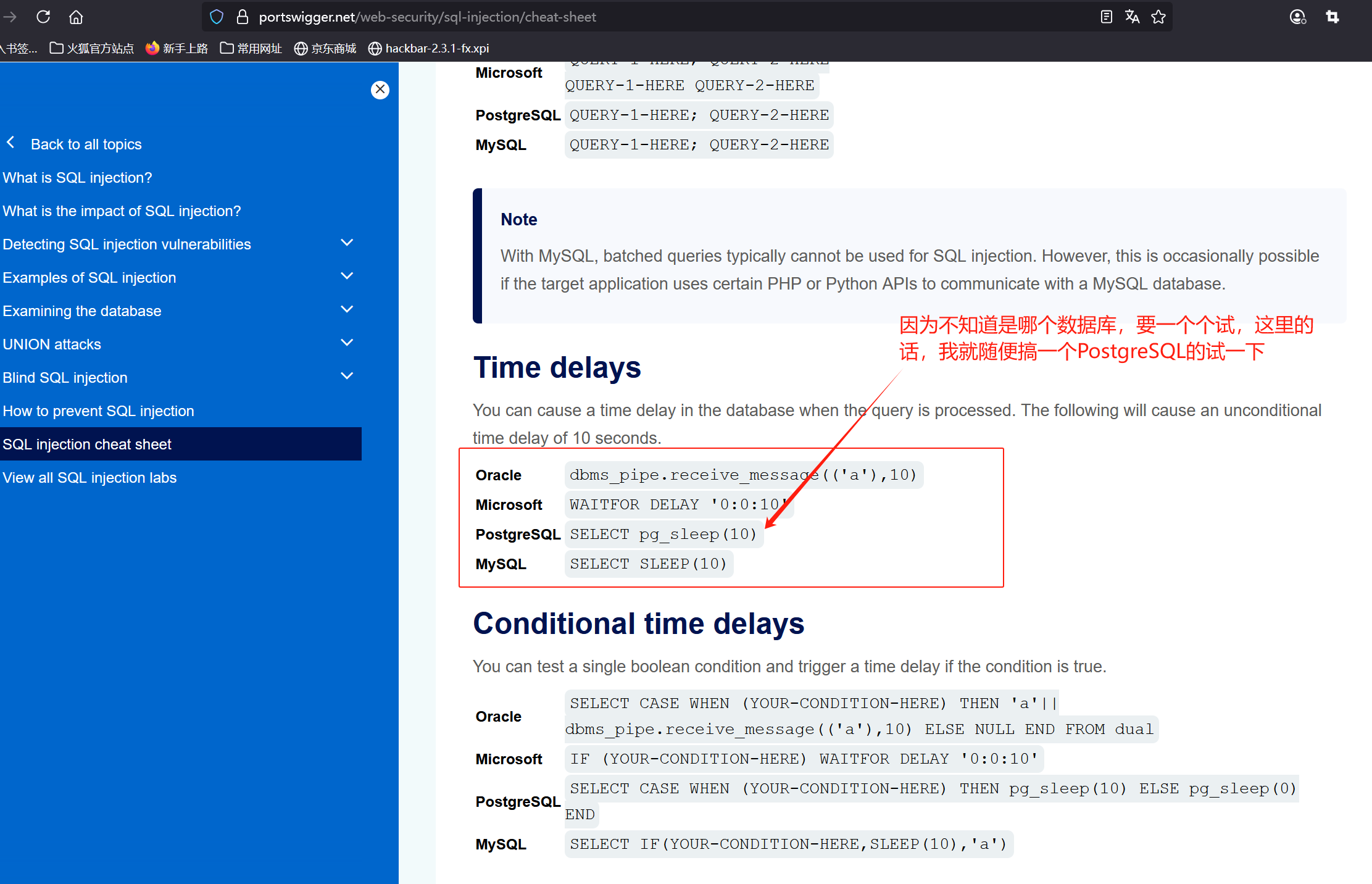Open the tracking protection shield icon
Image resolution: width=1372 pixels, height=884 pixels.
coord(217,17)
